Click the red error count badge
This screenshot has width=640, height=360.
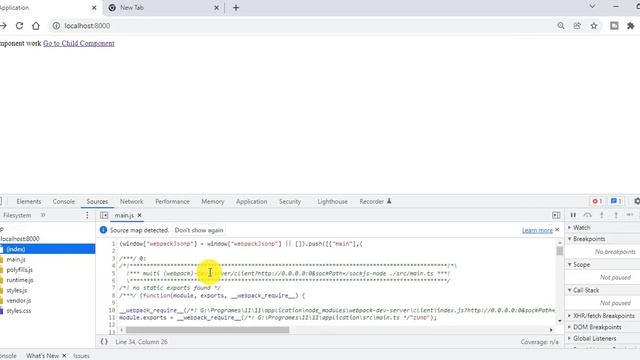[597, 201]
